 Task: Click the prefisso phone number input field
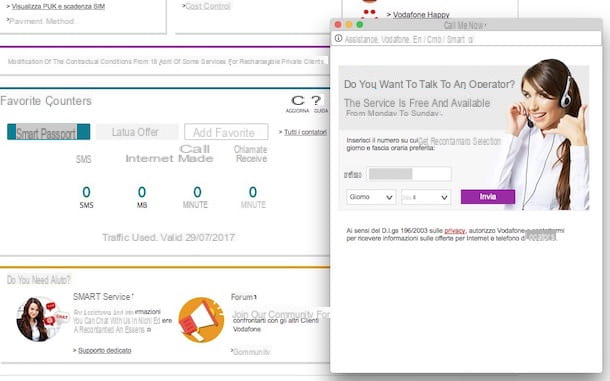[409, 174]
